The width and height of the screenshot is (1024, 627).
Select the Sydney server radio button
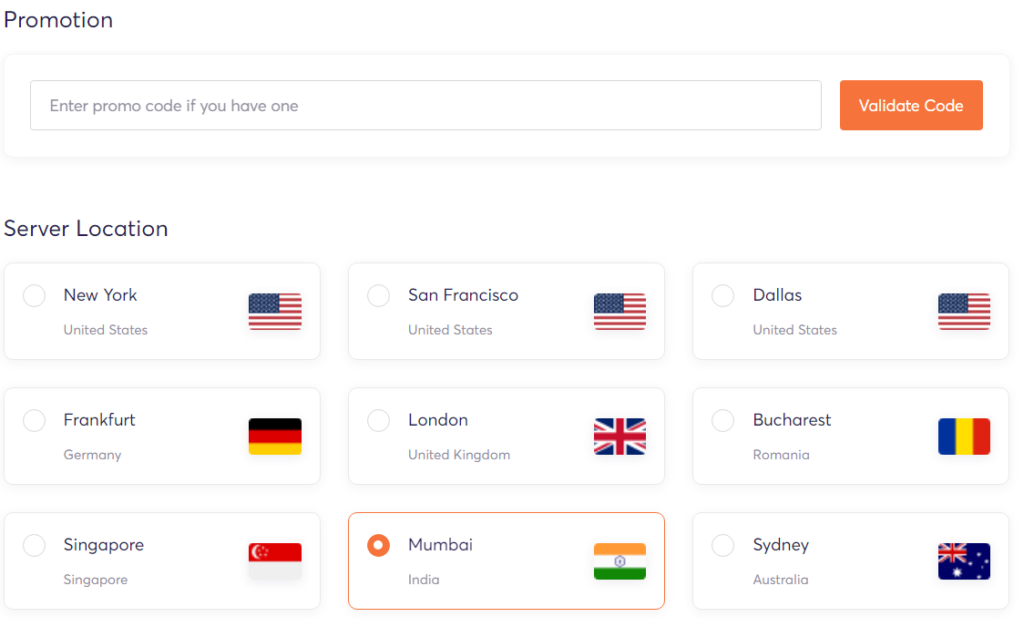(722, 545)
